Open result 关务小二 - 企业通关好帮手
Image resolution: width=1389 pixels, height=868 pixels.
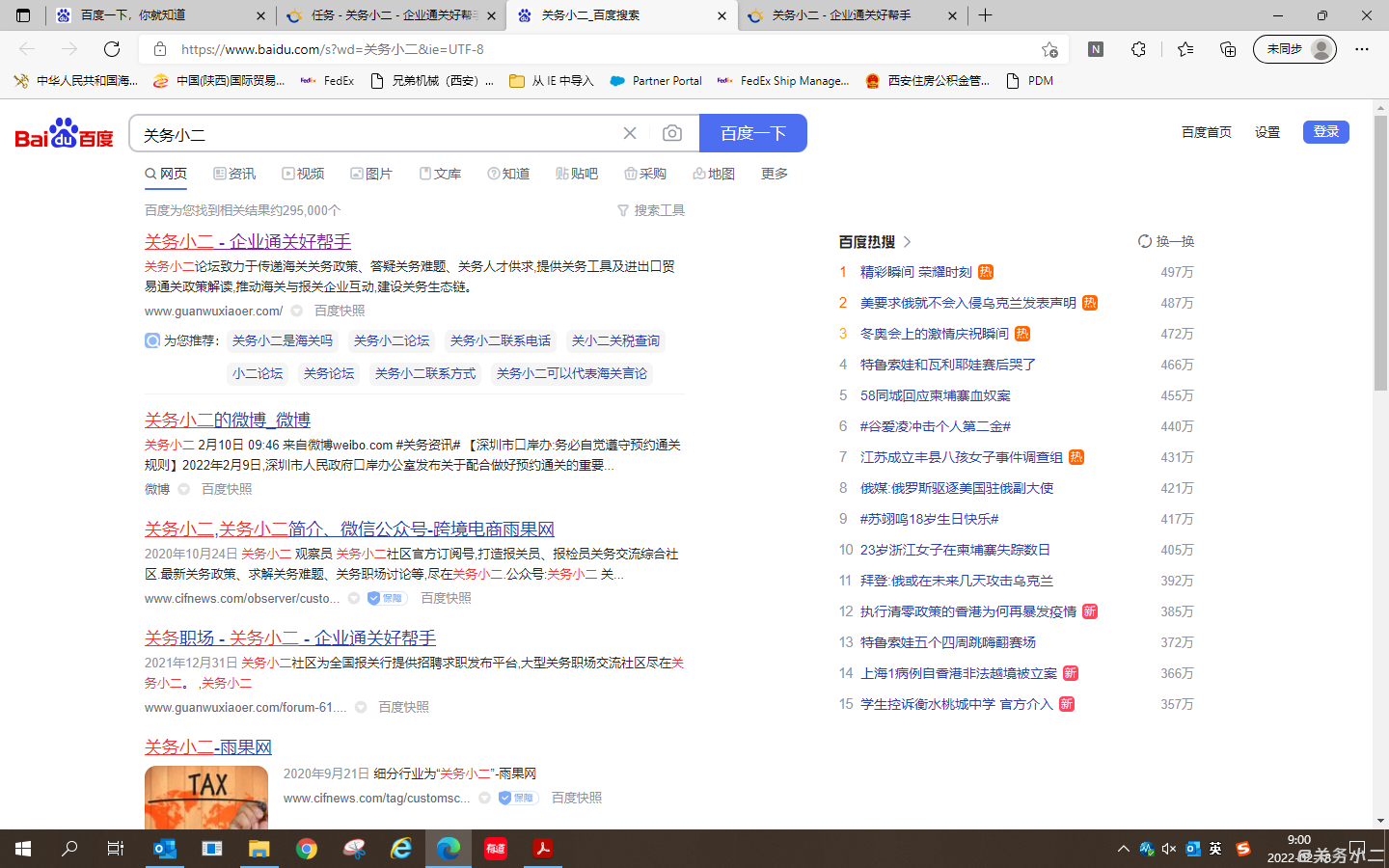click(x=248, y=241)
